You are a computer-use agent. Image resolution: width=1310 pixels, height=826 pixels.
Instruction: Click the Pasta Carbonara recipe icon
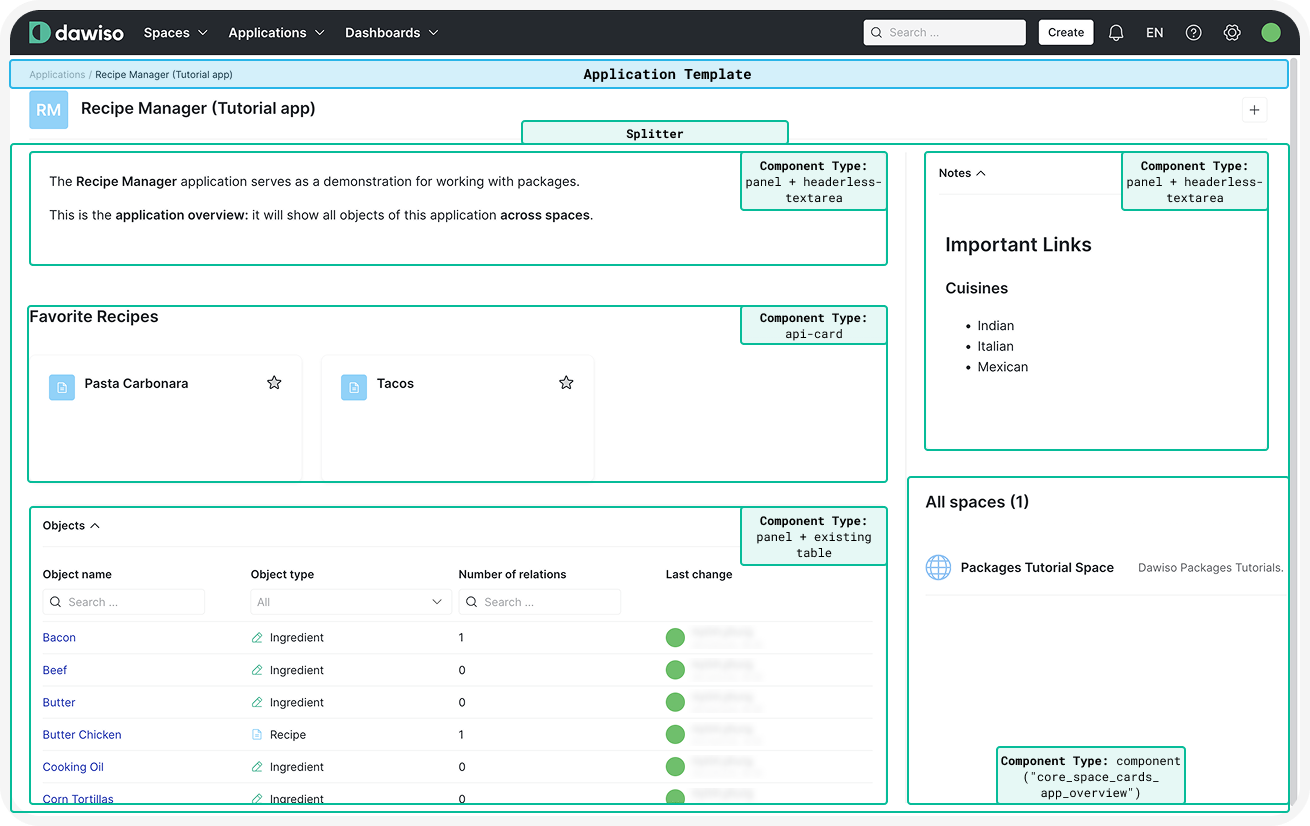pos(62,387)
